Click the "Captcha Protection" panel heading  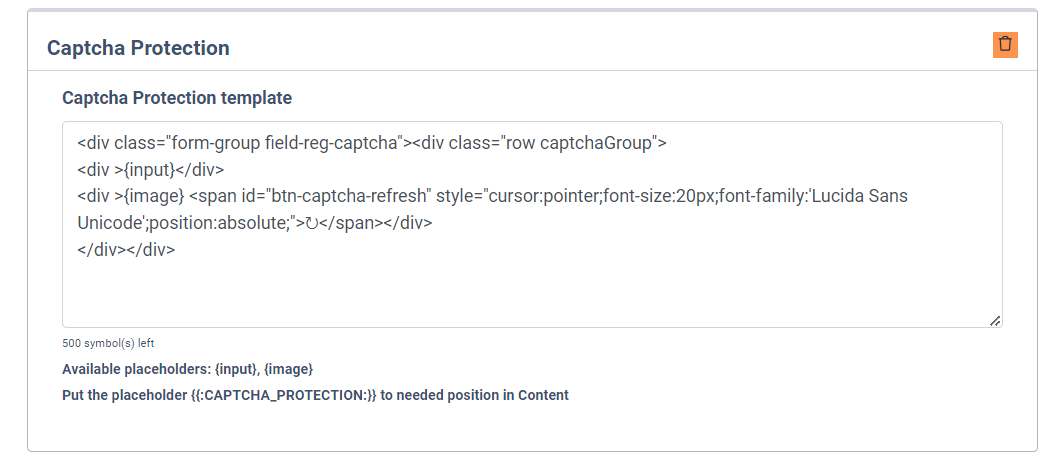pyautogui.click(x=138, y=48)
